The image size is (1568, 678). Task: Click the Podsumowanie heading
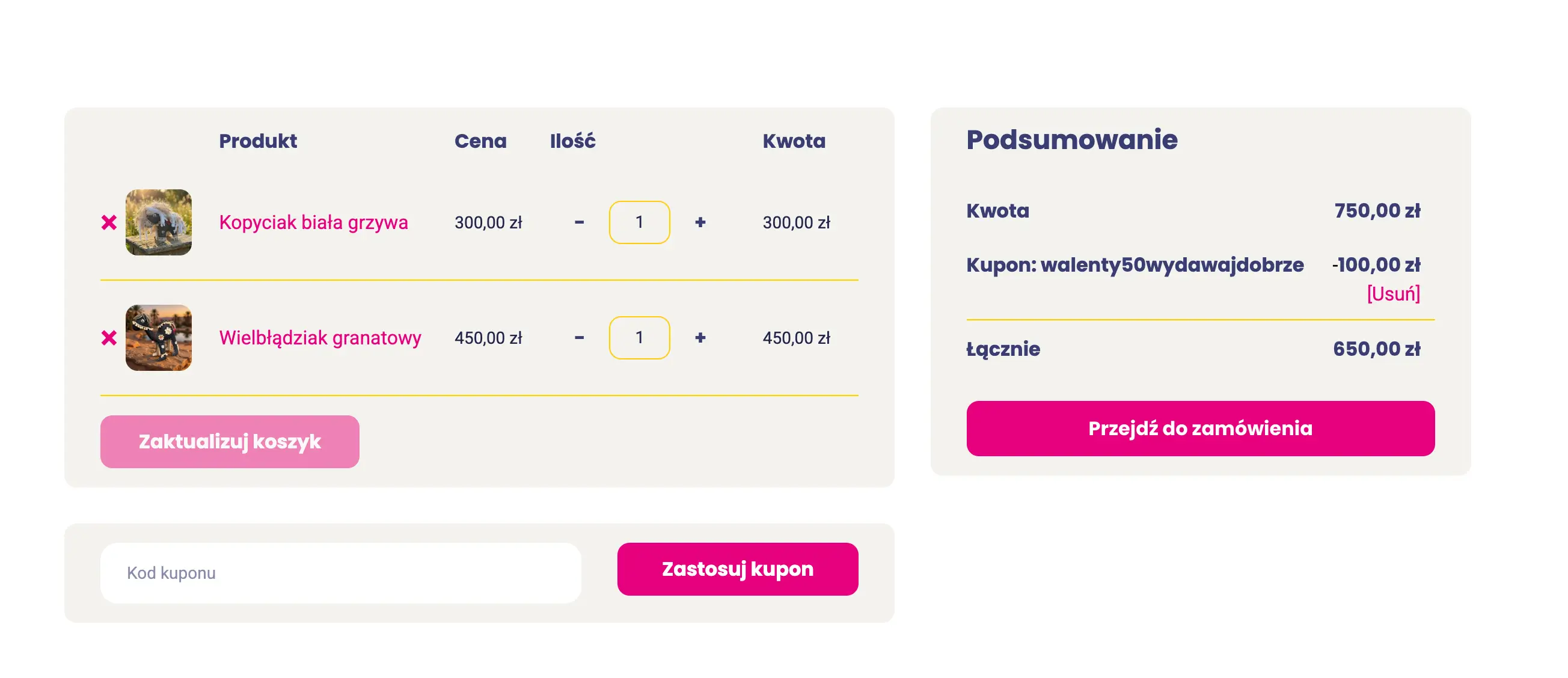[1071, 139]
